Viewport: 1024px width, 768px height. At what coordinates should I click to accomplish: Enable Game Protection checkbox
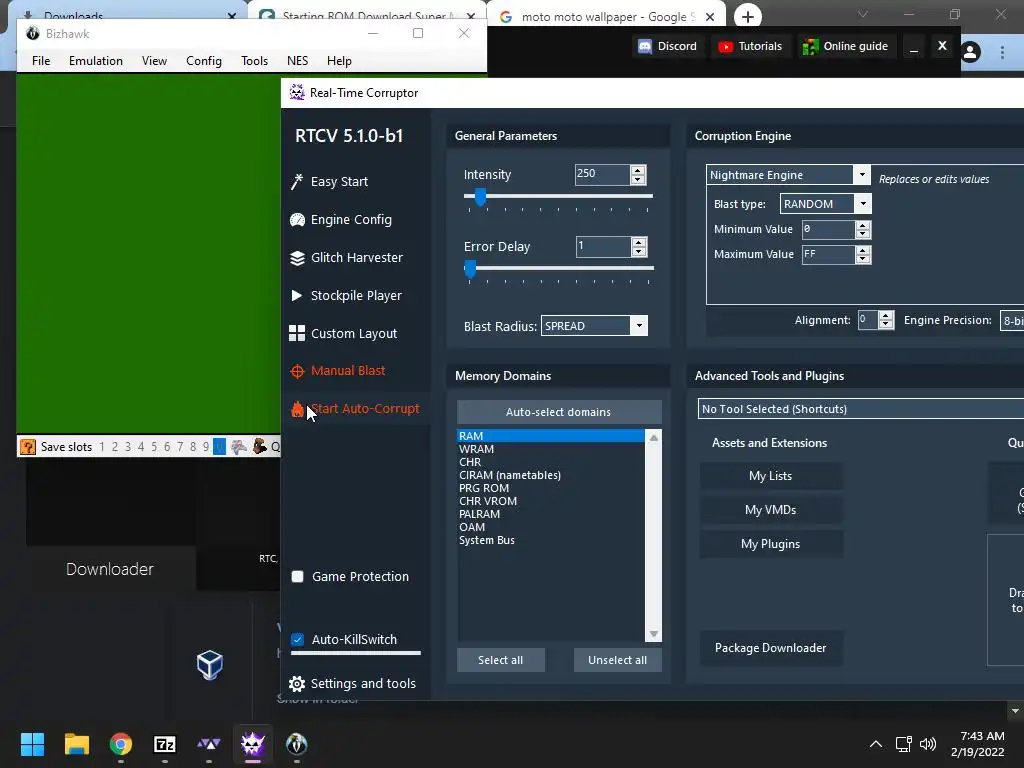point(298,577)
